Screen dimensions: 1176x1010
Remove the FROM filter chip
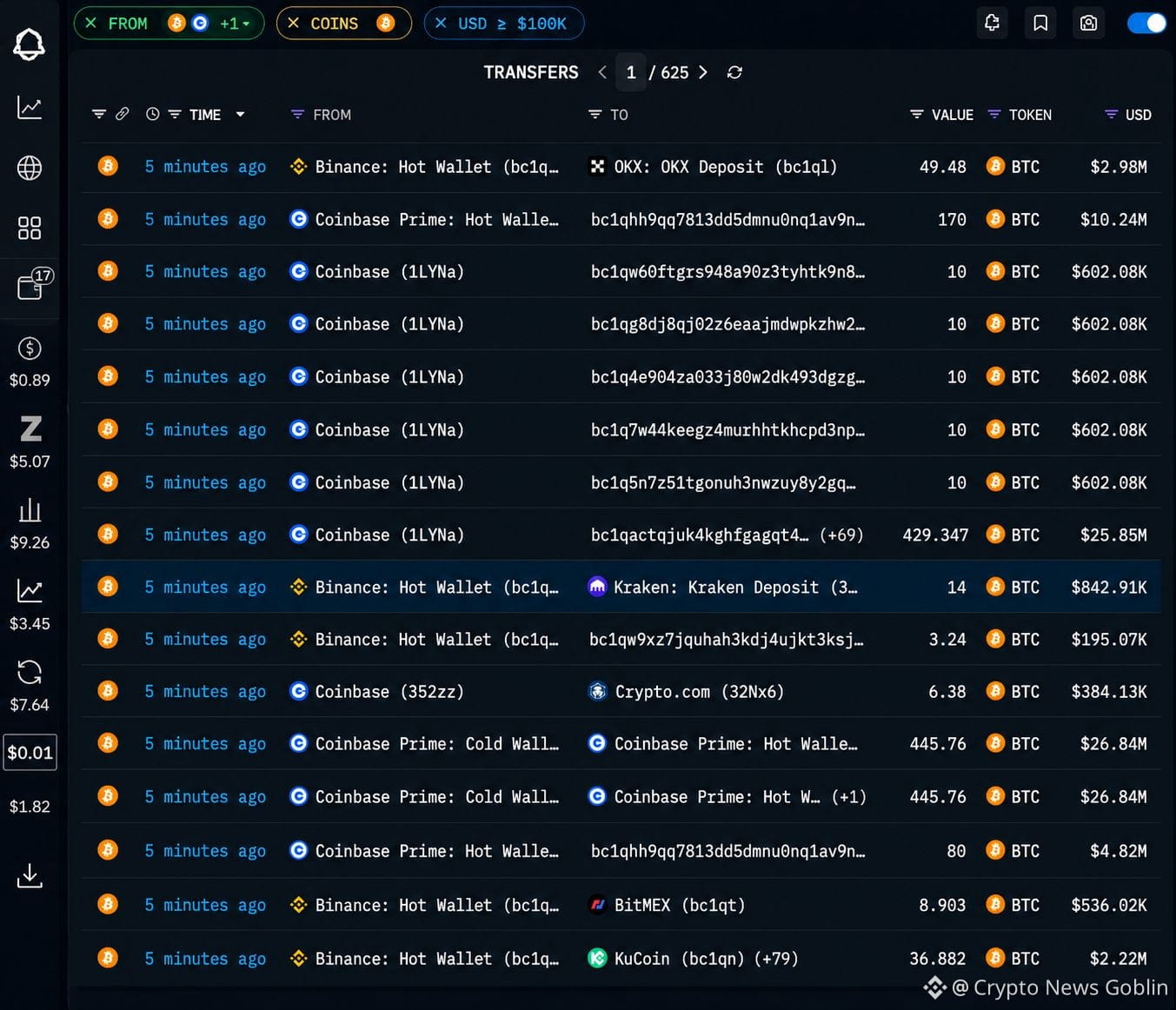point(91,23)
